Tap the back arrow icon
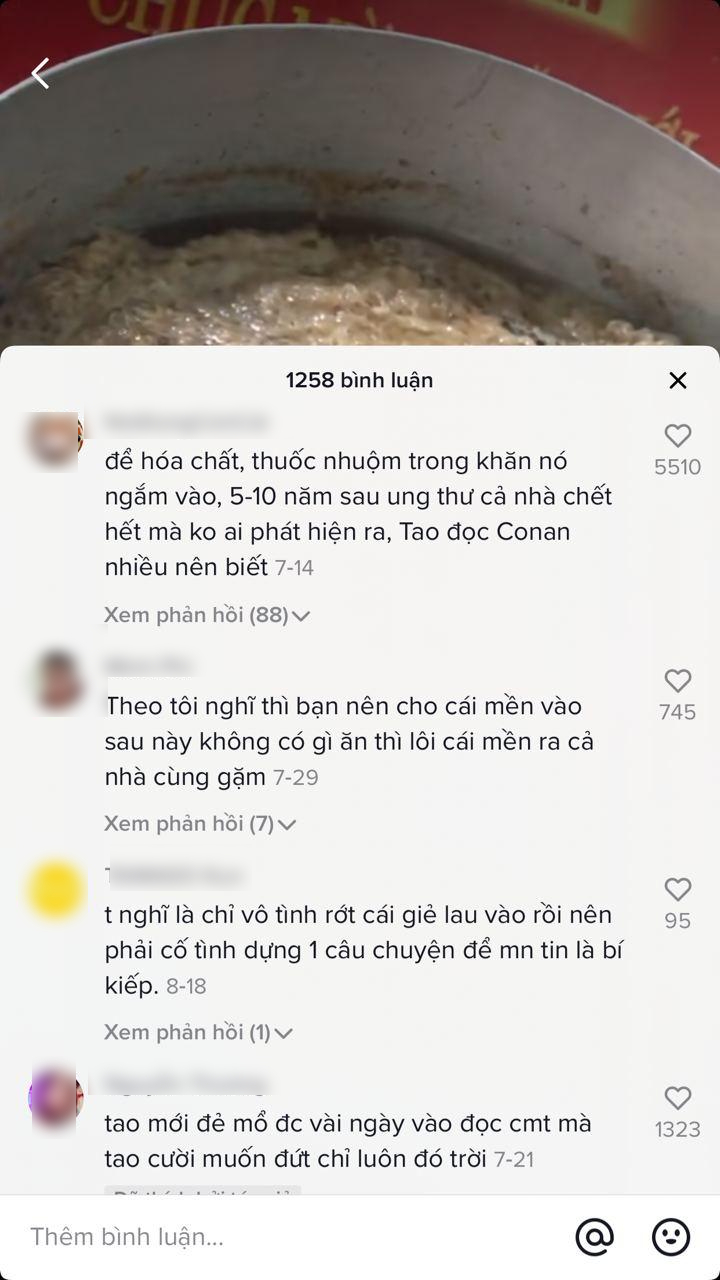The width and height of the screenshot is (720, 1280). (x=40, y=74)
